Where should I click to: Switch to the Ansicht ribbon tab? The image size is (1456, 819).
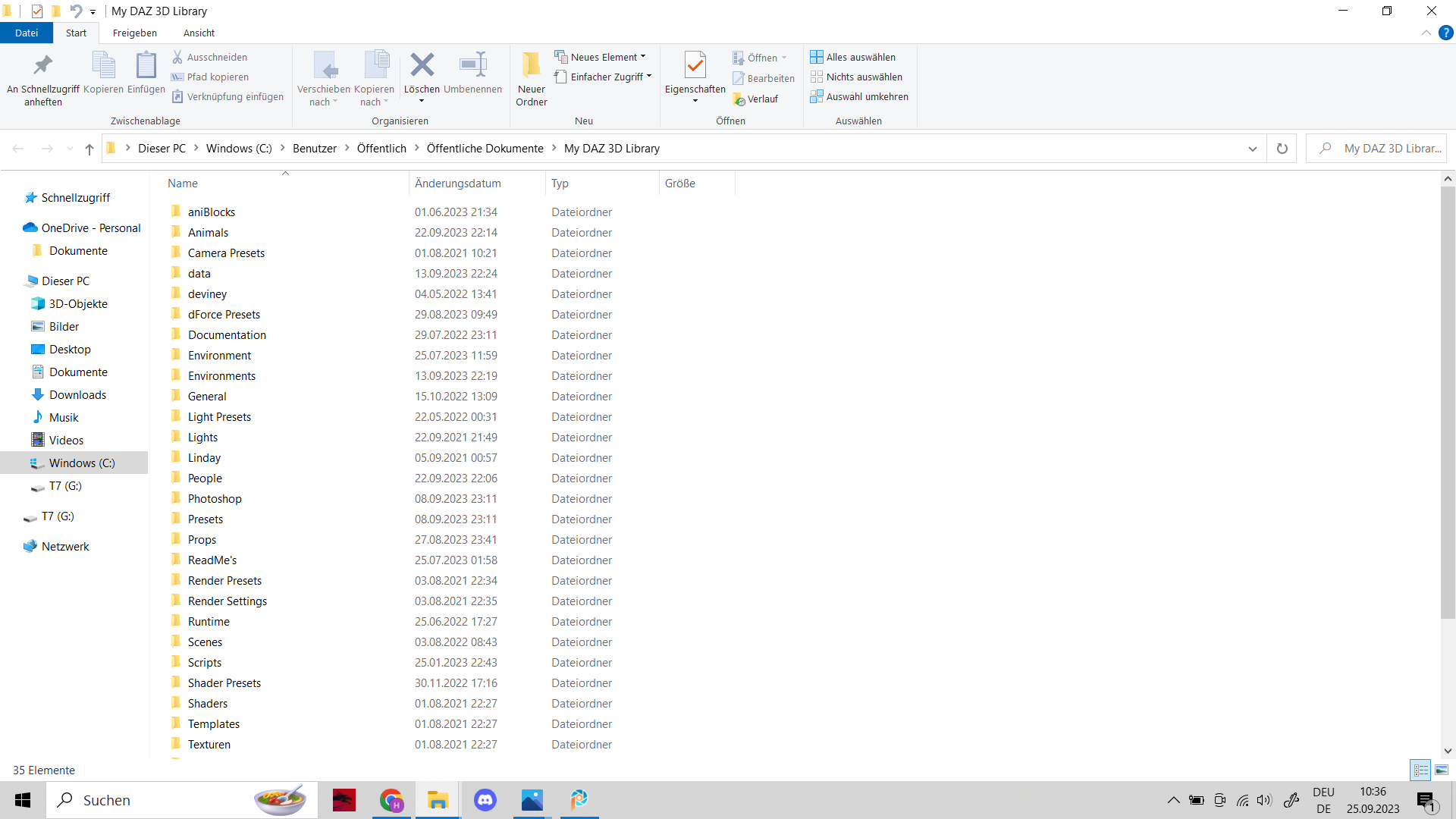[199, 33]
